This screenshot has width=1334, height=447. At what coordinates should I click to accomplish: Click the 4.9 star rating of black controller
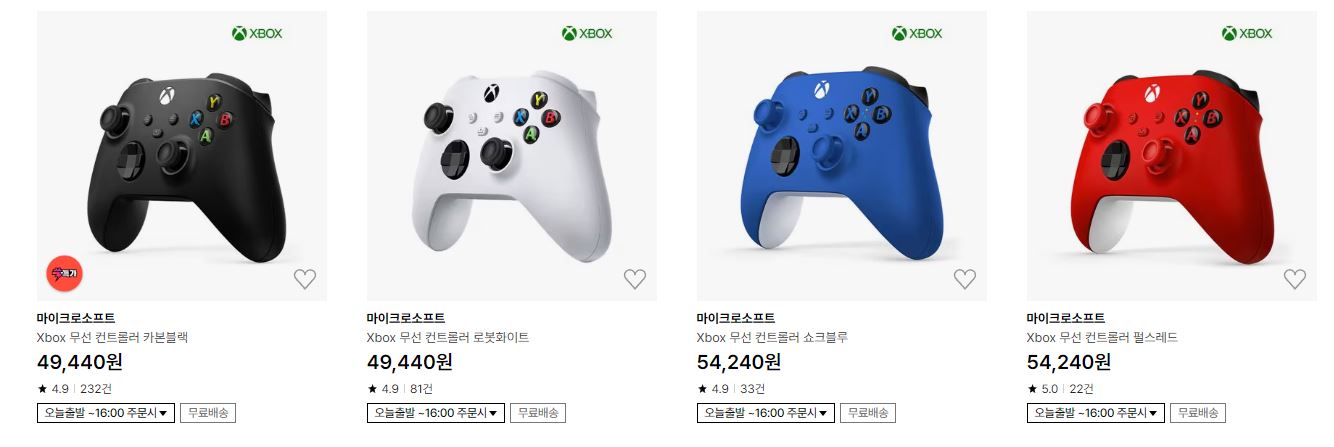click(x=53, y=389)
